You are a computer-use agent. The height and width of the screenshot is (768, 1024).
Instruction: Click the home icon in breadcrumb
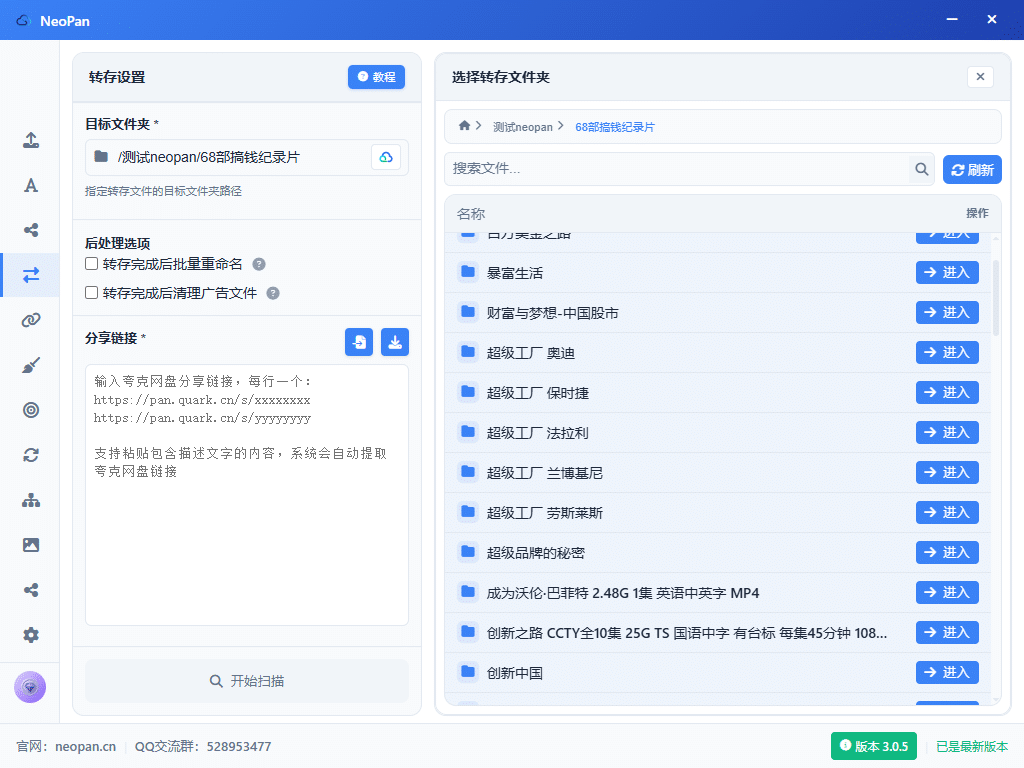(464, 126)
